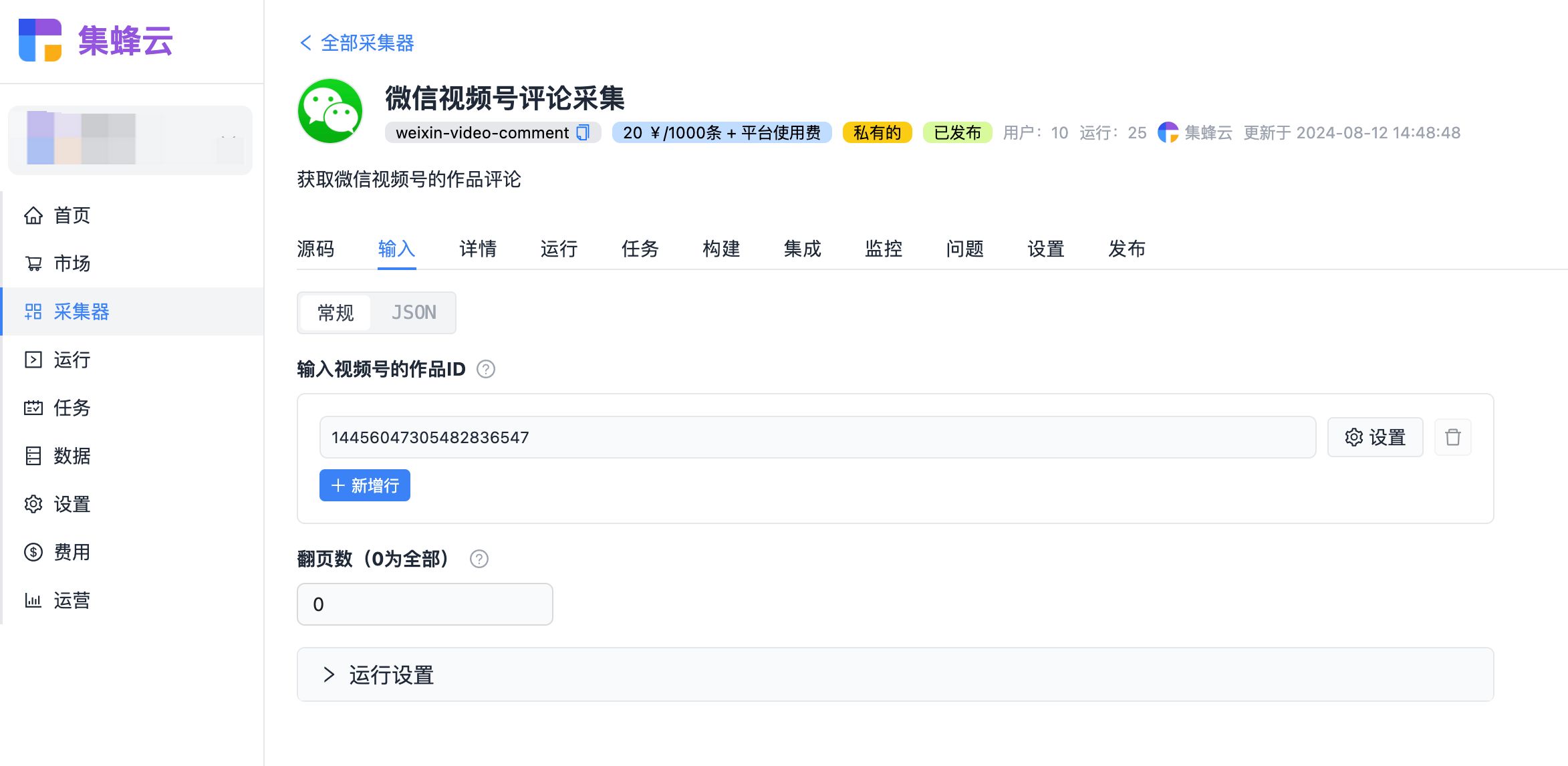Screen dimensions: 1568x766
Task: Open help for the work ID field
Action: (x=486, y=369)
